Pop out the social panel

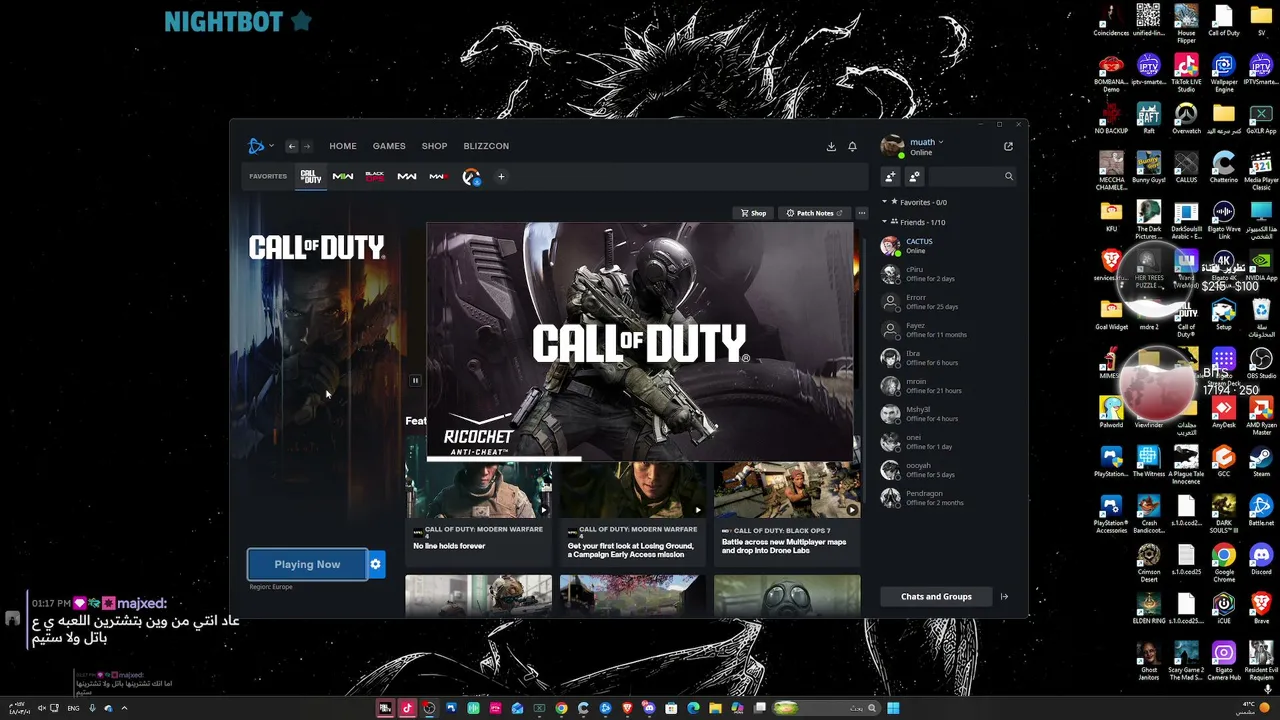(x=1008, y=146)
